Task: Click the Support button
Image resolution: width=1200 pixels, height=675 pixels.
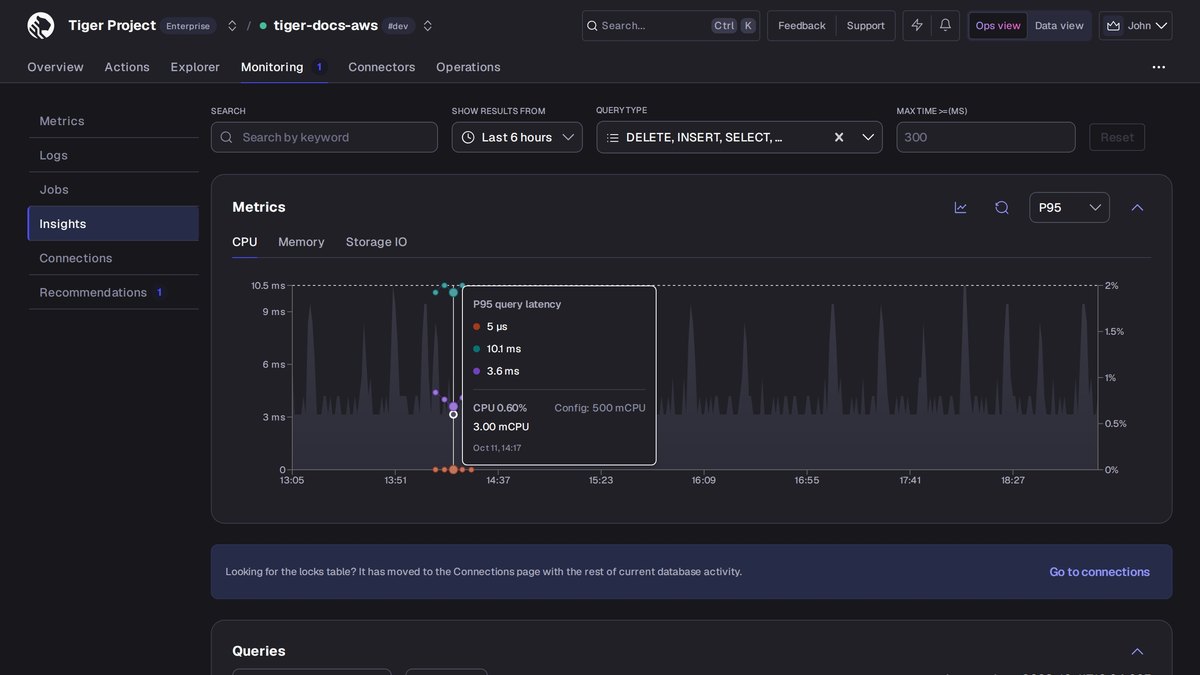Action: point(866,26)
